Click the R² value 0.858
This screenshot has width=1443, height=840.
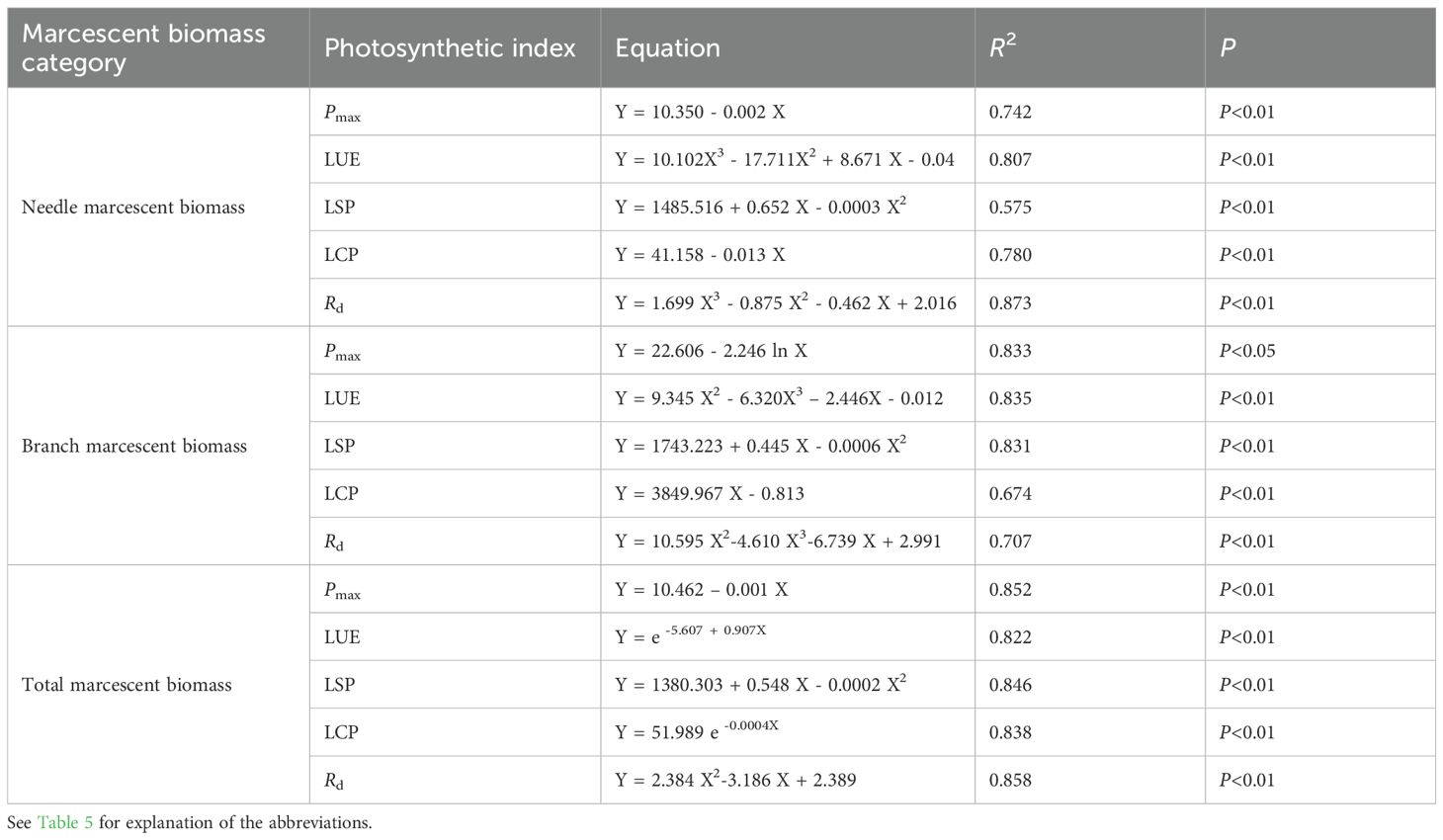coord(1010,780)
